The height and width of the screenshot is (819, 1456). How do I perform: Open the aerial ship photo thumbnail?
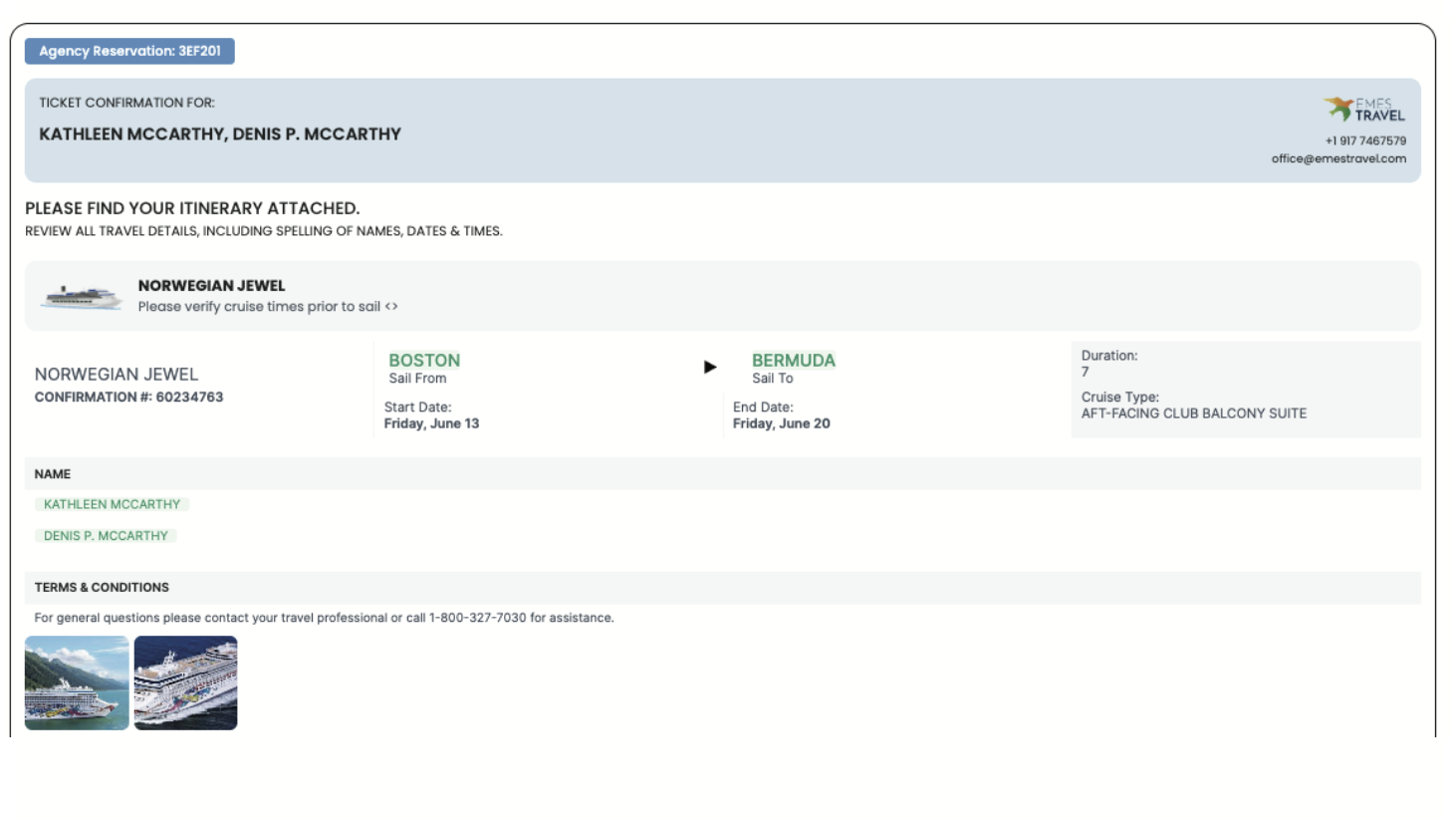(x=186, y=683)
